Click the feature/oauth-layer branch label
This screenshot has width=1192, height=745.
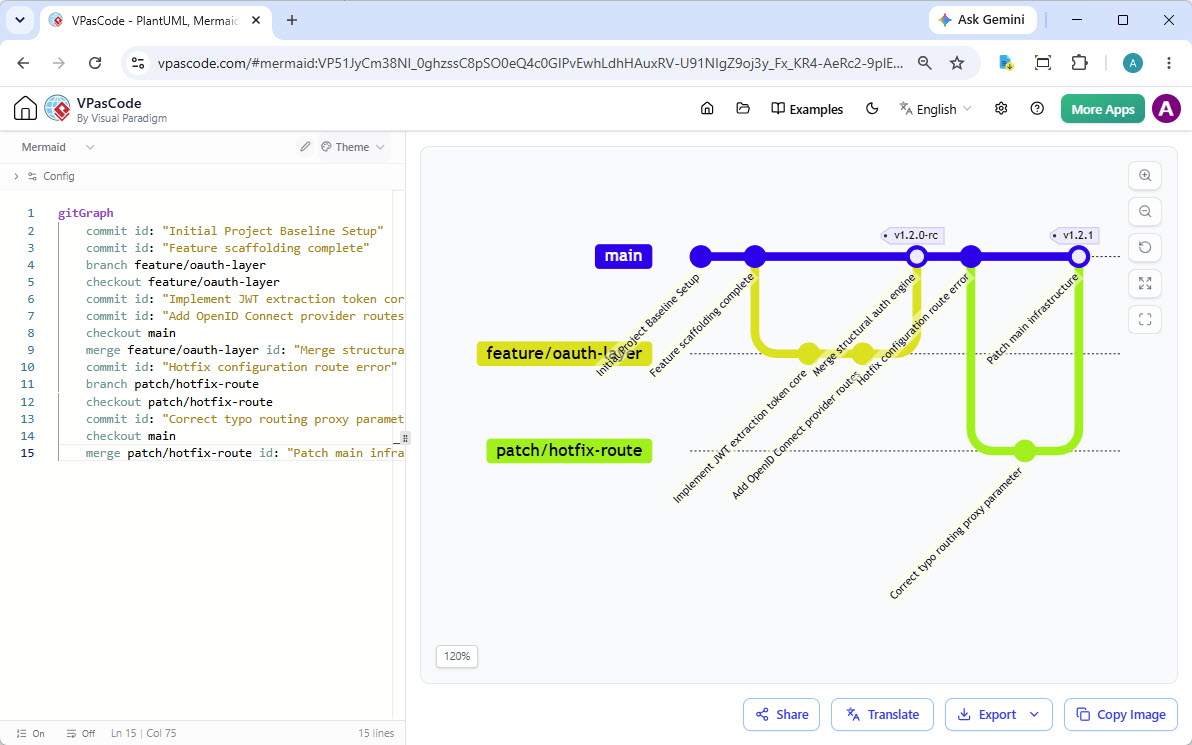pyautogui.click(x=564, y=353)
